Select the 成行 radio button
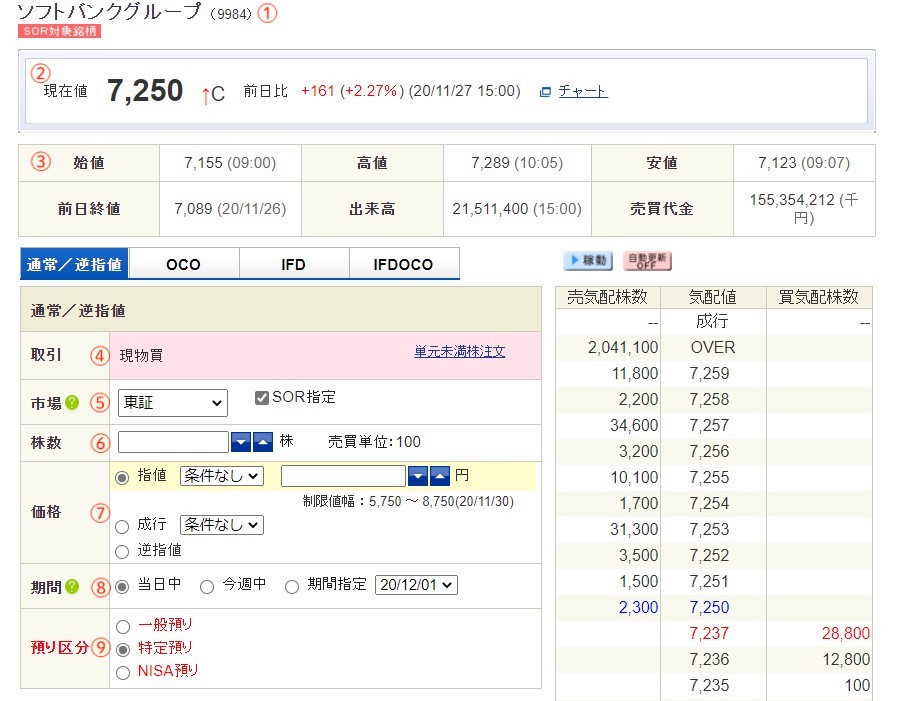 click(122, 526)
